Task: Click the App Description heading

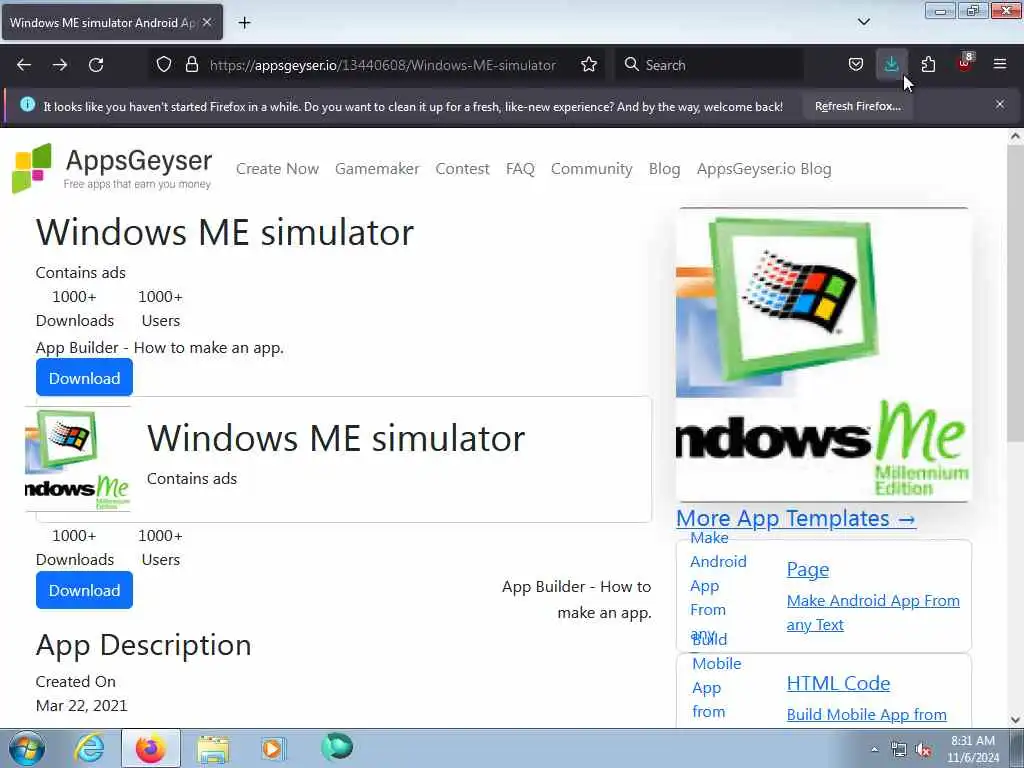Action: [144, 645]
